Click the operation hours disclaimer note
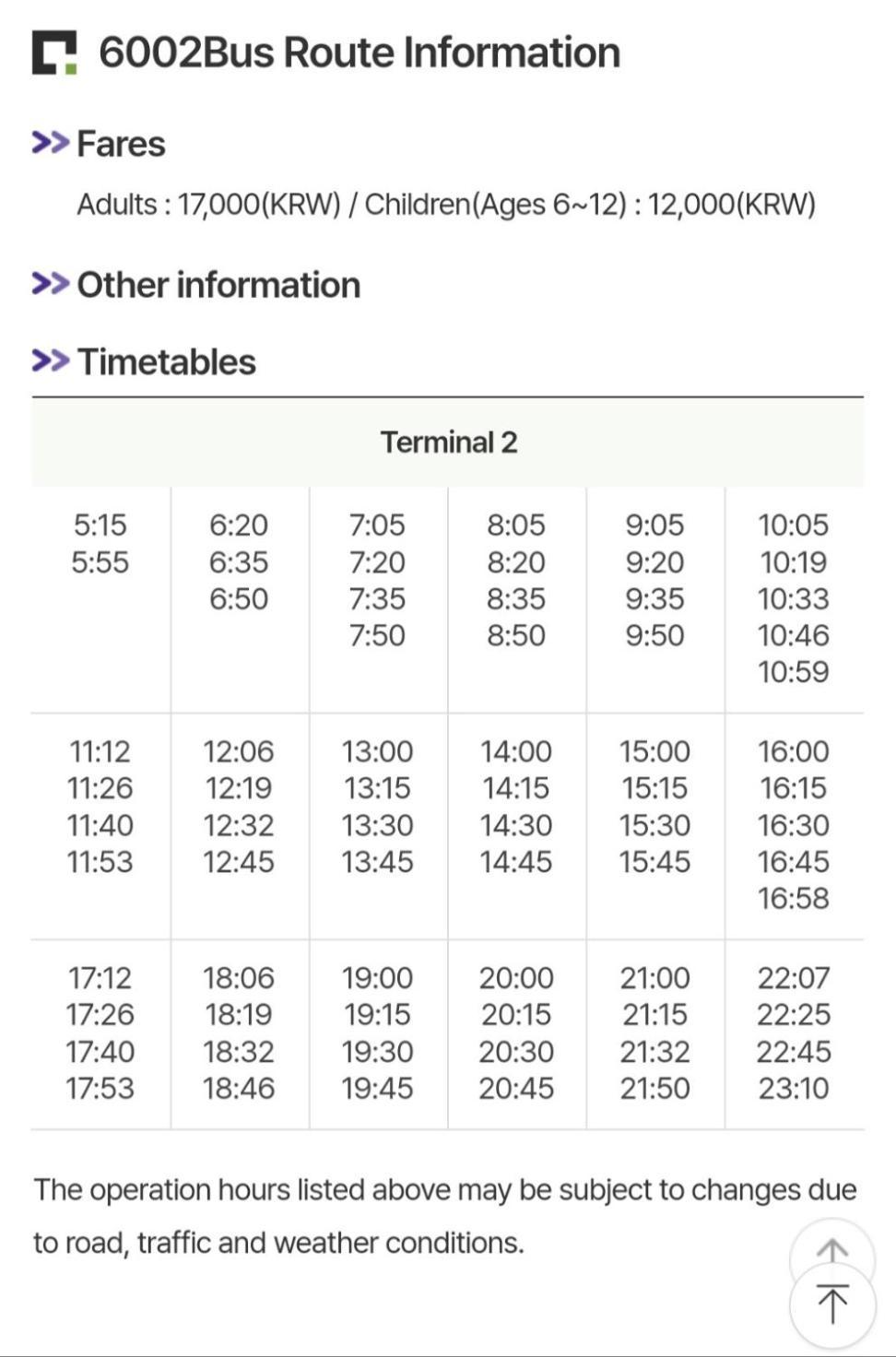Image resolution: width=896 pixels, height=1357 pixels. click(x=445, y=1216)
